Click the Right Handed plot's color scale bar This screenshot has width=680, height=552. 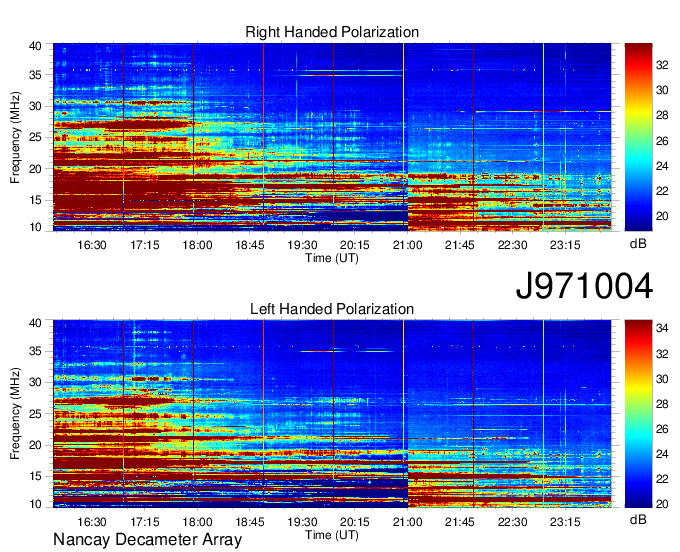(x=638, y=137)
